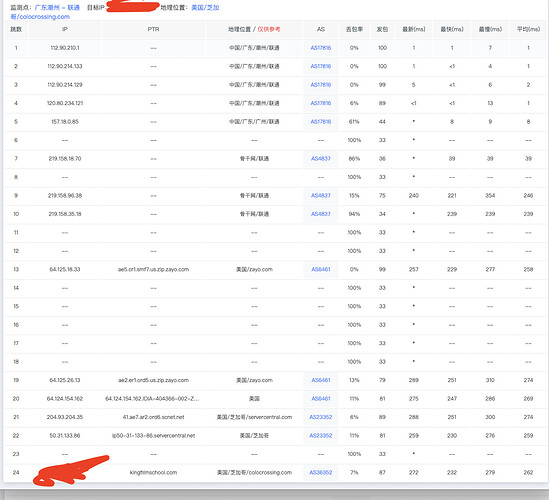This screenshot has width=549, height=500.
Task: Select hop number 23 cell
Action: 16,454
